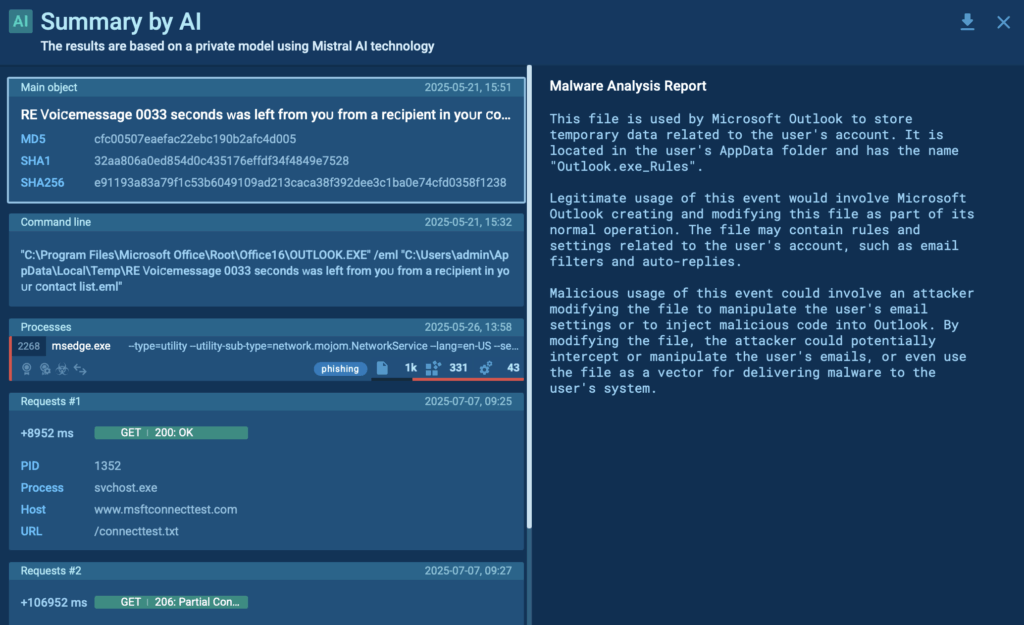This screenshot has width=1024, height=625.
Task: Click the report paragraph starting "Malicious usage"
Action: [x=761, y=341]
